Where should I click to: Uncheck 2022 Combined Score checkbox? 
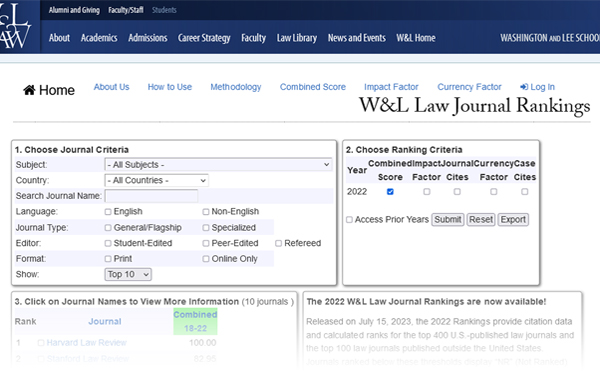[x=390, y=192]
